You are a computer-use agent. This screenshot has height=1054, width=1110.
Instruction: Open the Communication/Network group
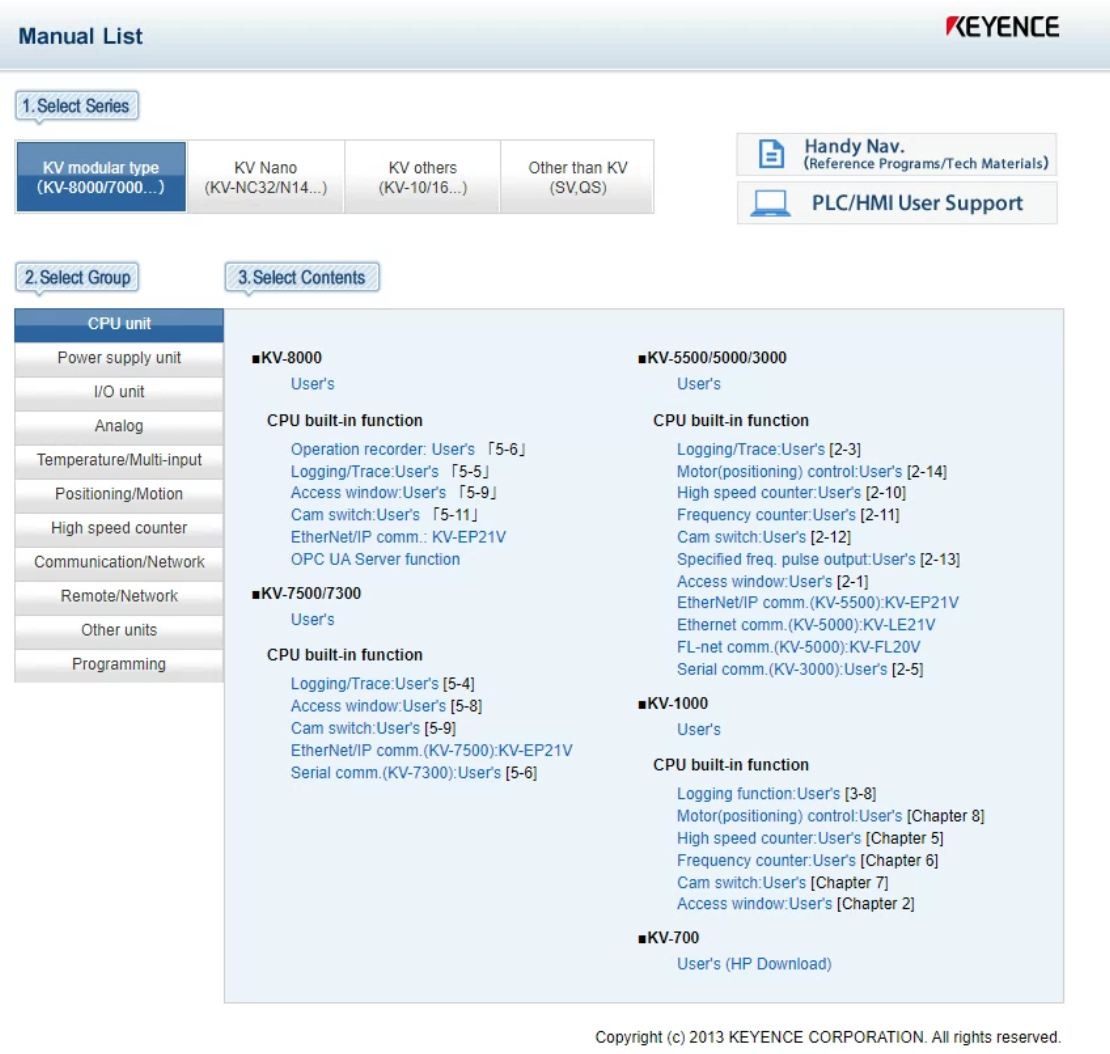(x=119, y=562)
